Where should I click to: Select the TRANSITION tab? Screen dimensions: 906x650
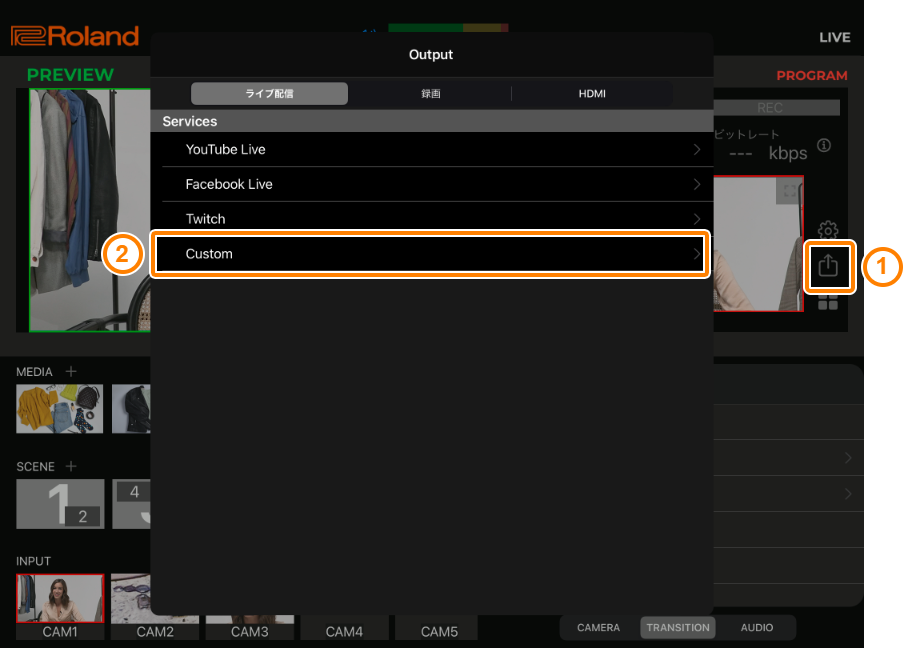[678, 627]
